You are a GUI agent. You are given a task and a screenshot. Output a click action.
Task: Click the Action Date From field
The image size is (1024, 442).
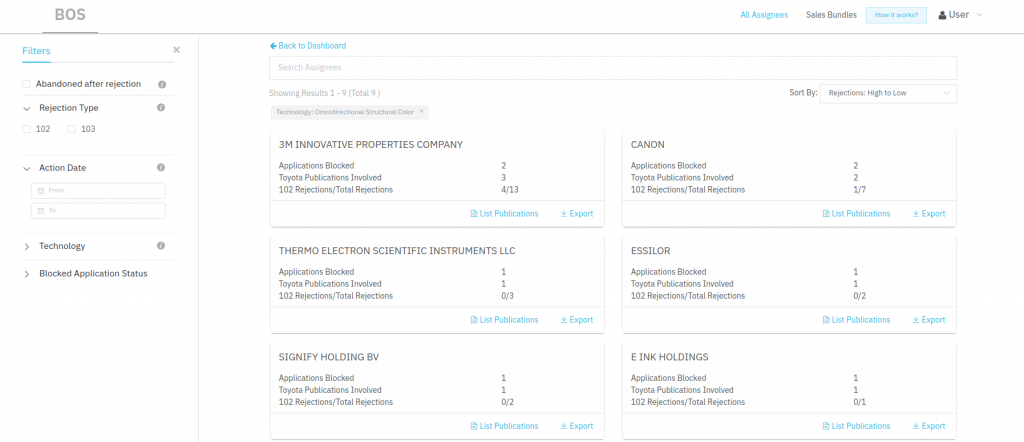coord(98,191)
